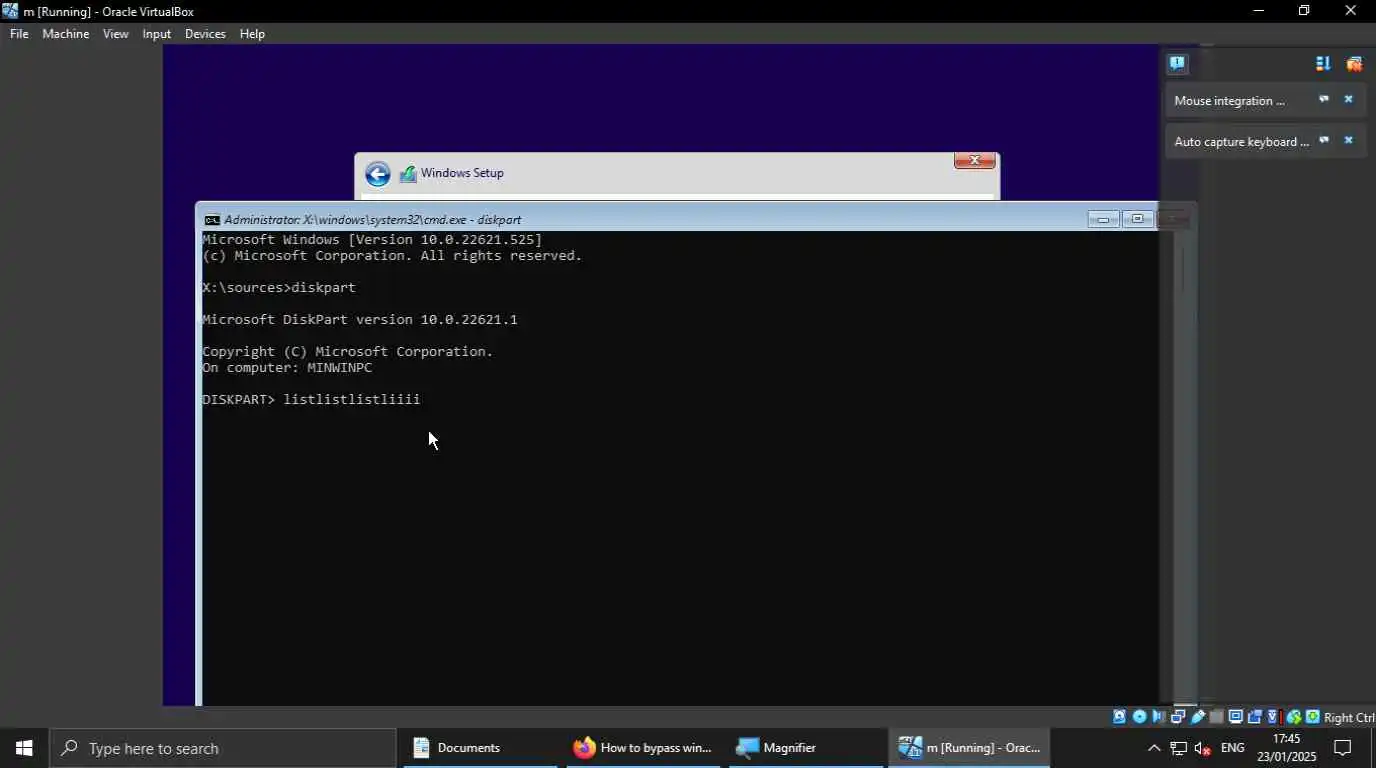Switch to the Firefox How to bypass window

pos(643,748)
